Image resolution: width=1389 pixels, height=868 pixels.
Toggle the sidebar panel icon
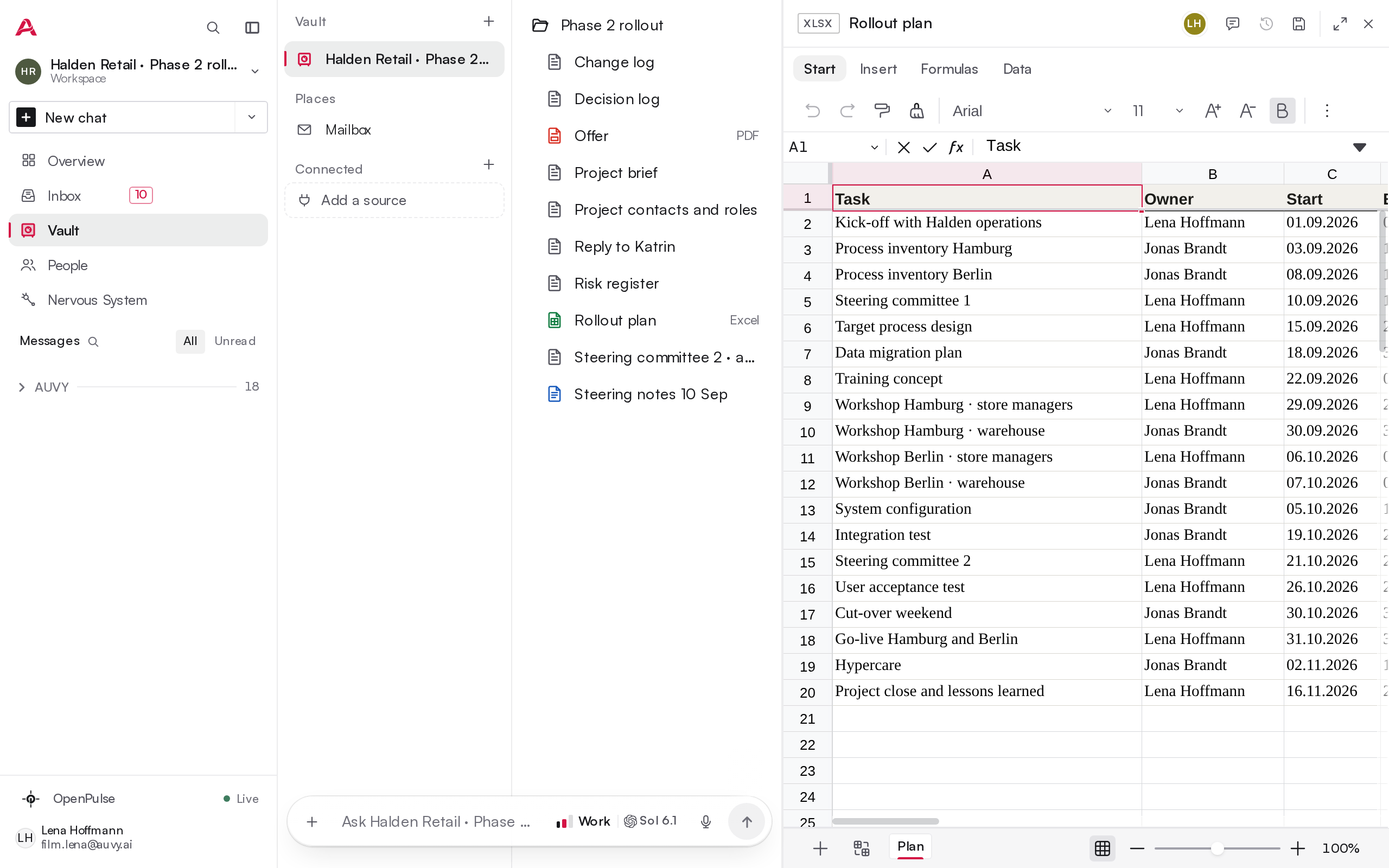click(x=252, y=28)
